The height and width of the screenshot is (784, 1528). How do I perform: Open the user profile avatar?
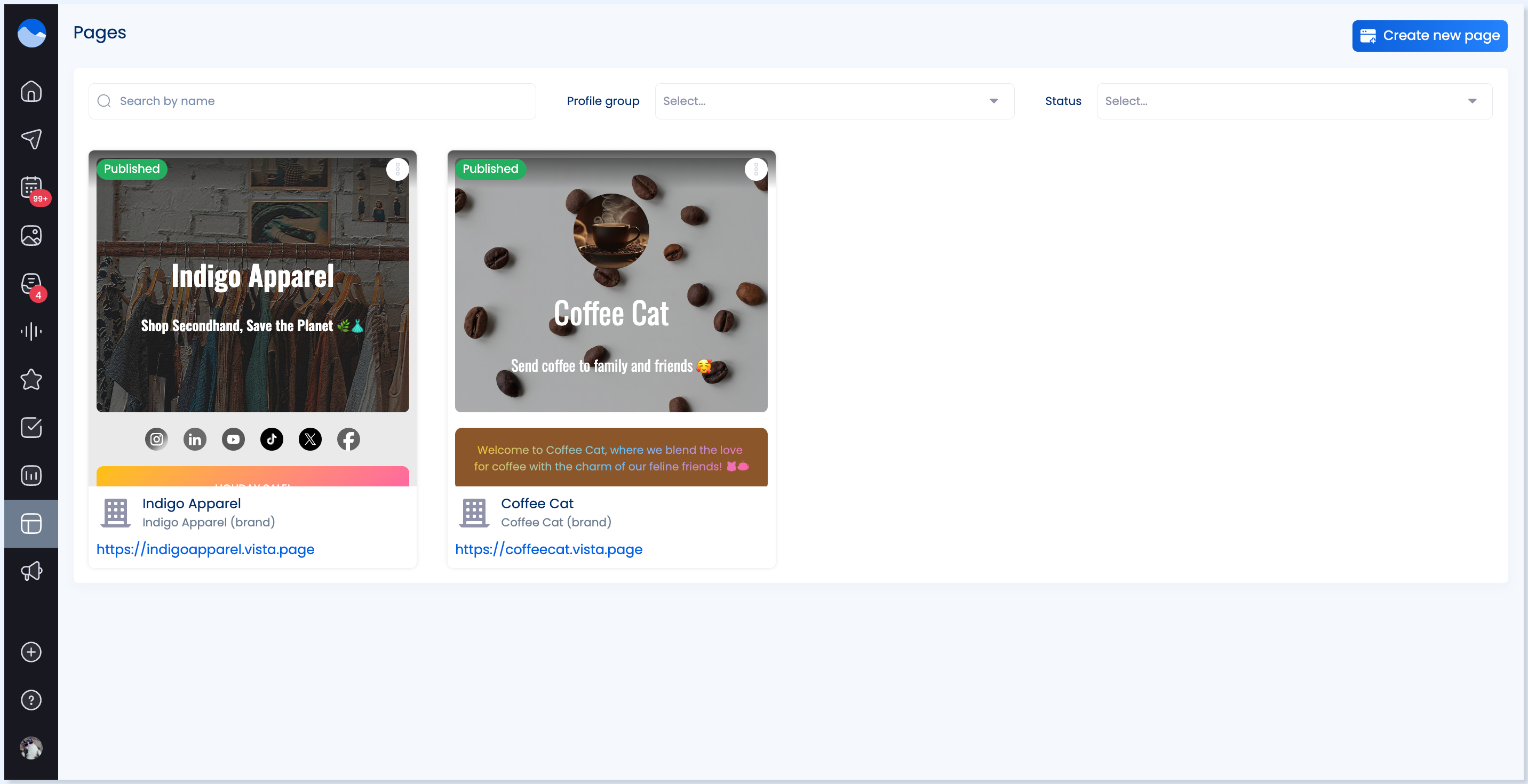(x=31, y=748)
